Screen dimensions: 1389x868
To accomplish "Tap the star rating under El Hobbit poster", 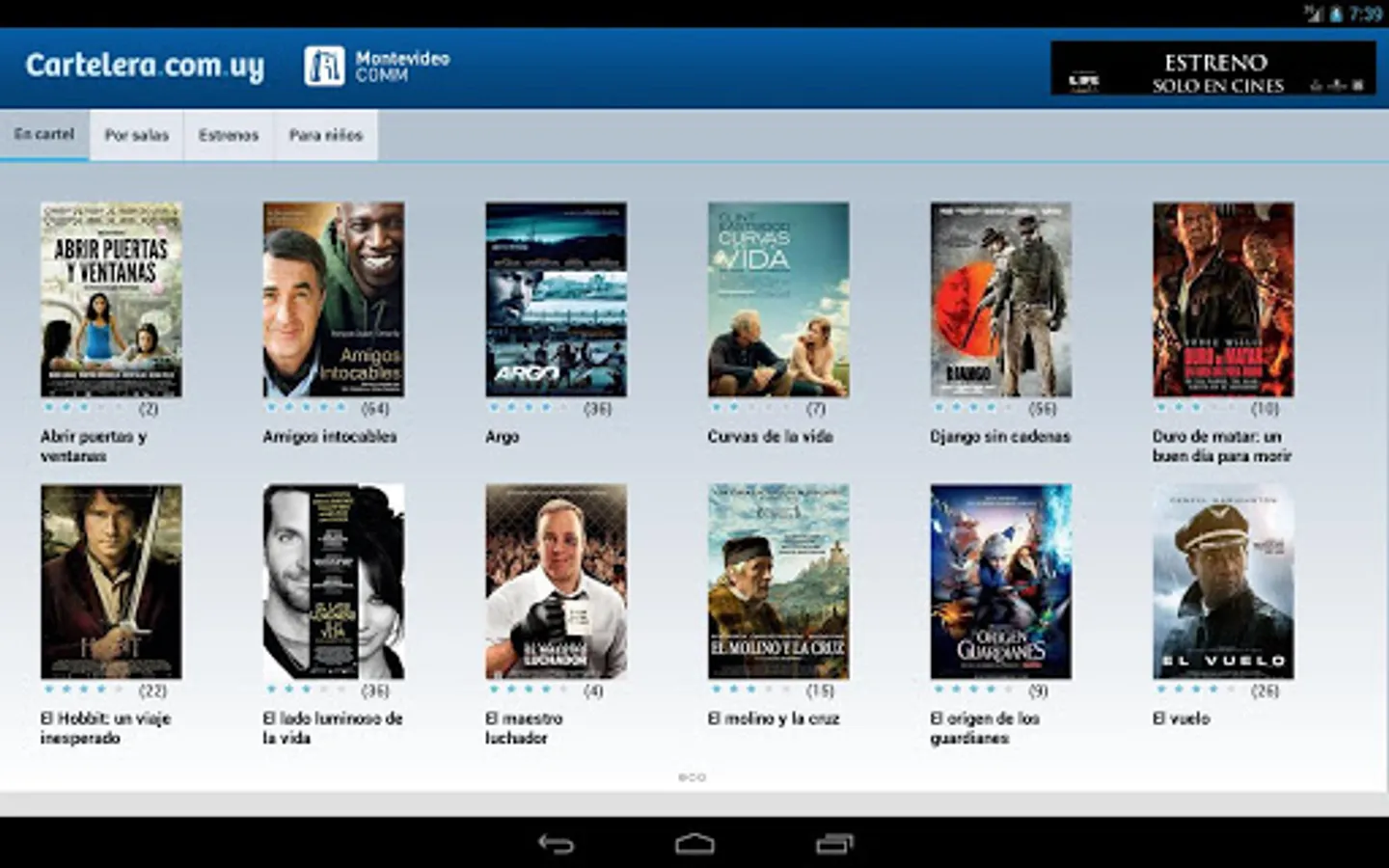I will coord(84,691).
